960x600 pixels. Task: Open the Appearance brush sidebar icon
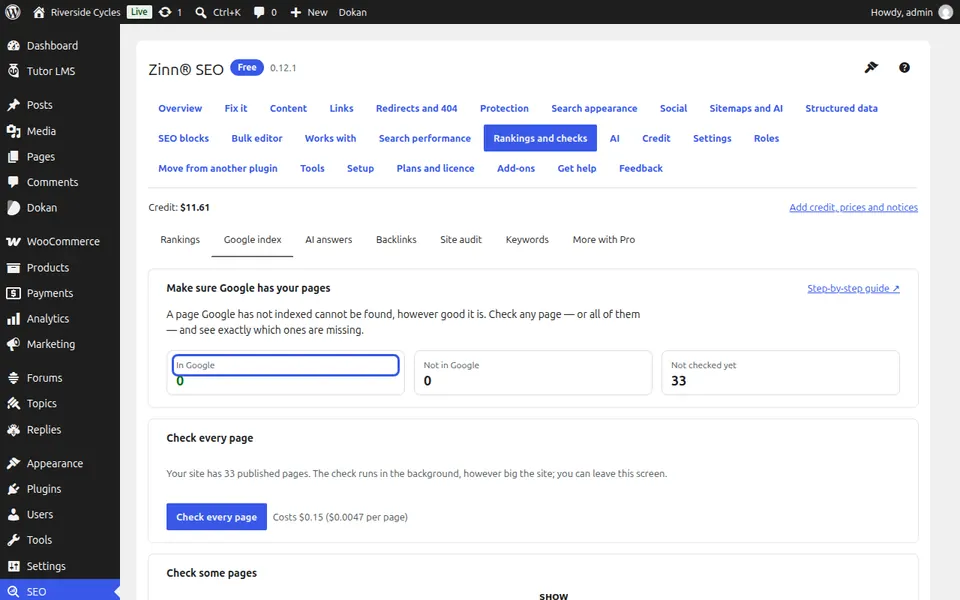[13, 463]
